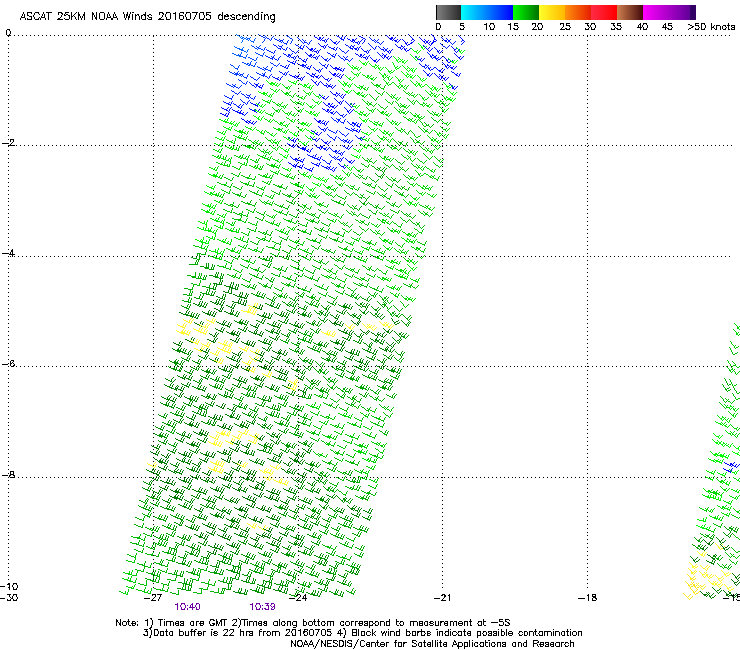Click the gray 0-5 knots color band

(x=448, y=12)
